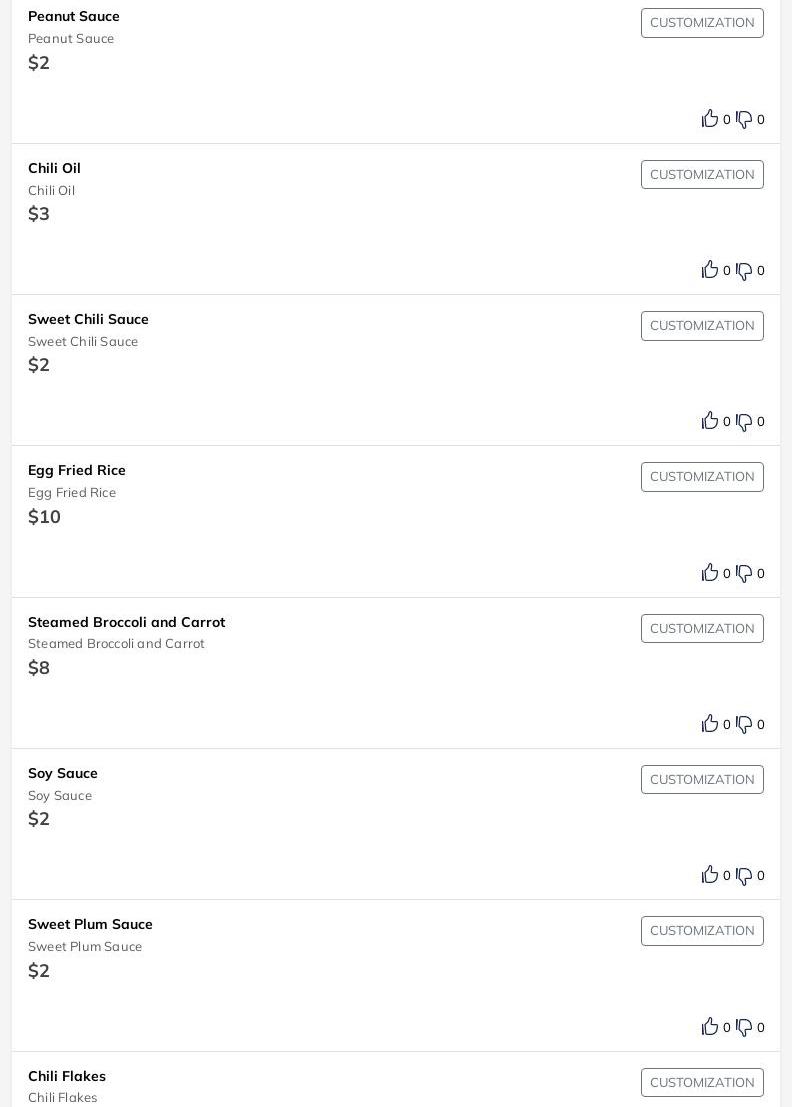Dislike the Sweet Plum Sauce item
792x1107 pixels.
point(744,1027)
